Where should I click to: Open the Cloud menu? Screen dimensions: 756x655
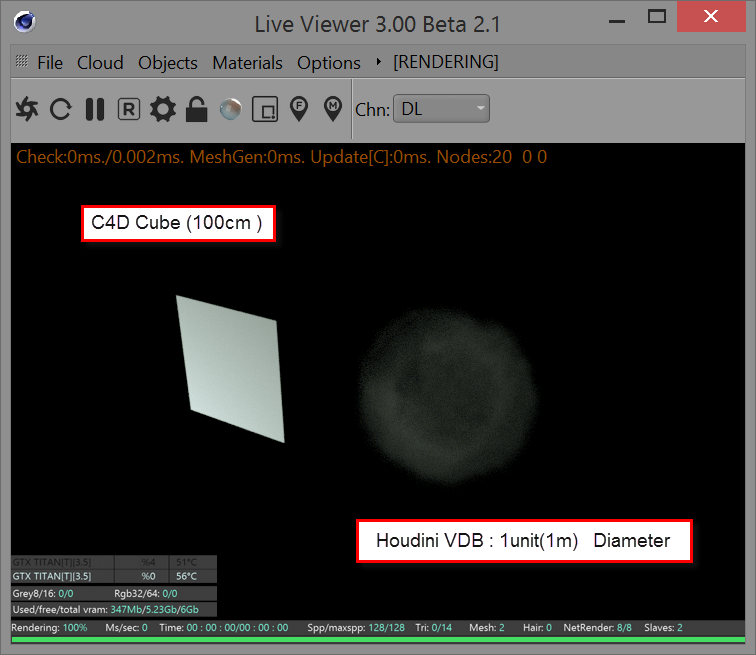tap(100, 63)
